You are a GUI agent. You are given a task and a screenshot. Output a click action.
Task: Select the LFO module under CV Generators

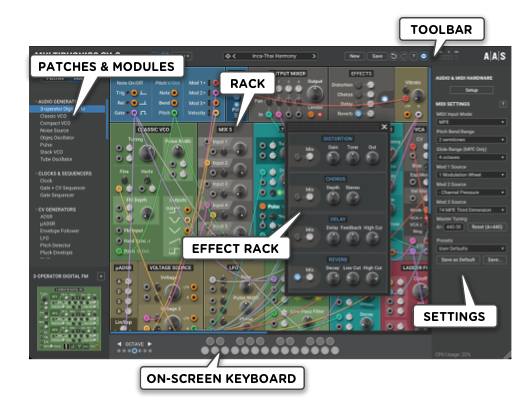[x=44, y=238]
